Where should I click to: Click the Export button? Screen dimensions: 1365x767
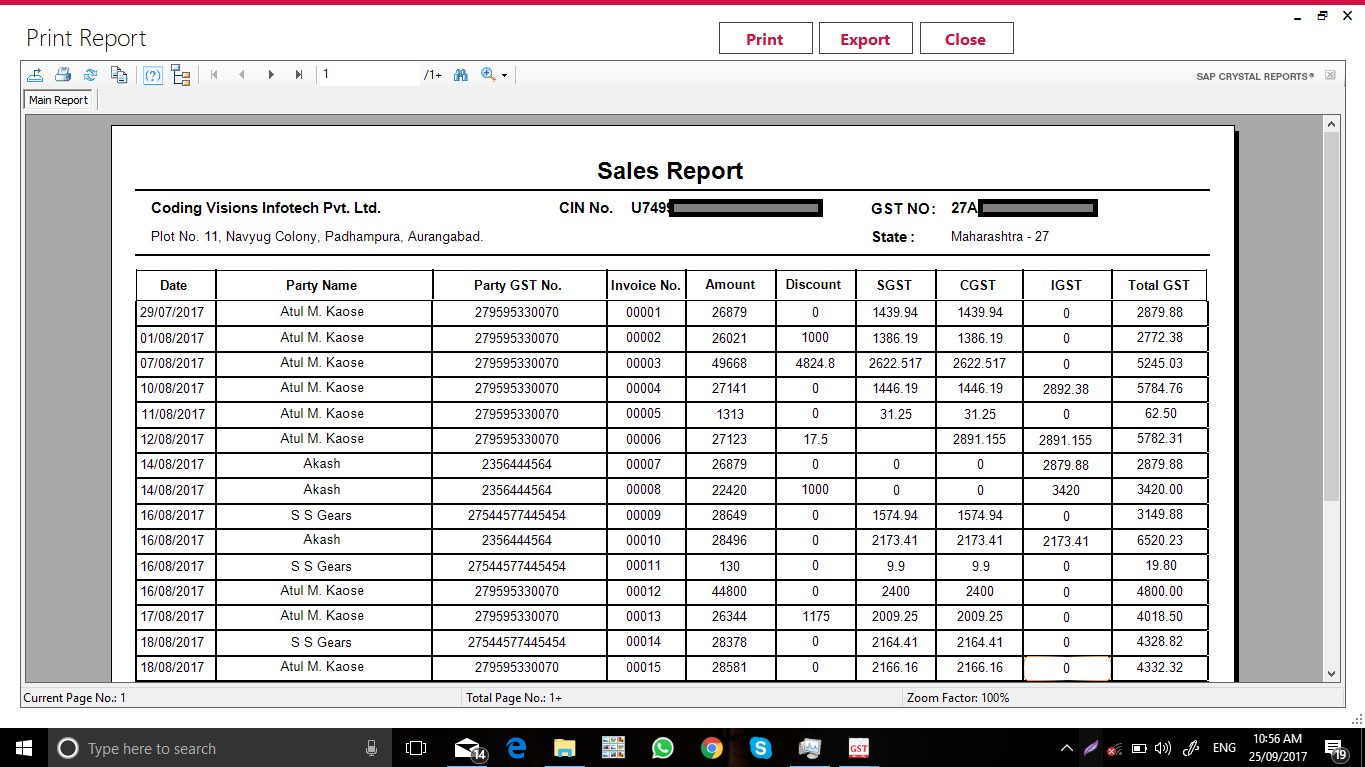click(x=865, y=38)
